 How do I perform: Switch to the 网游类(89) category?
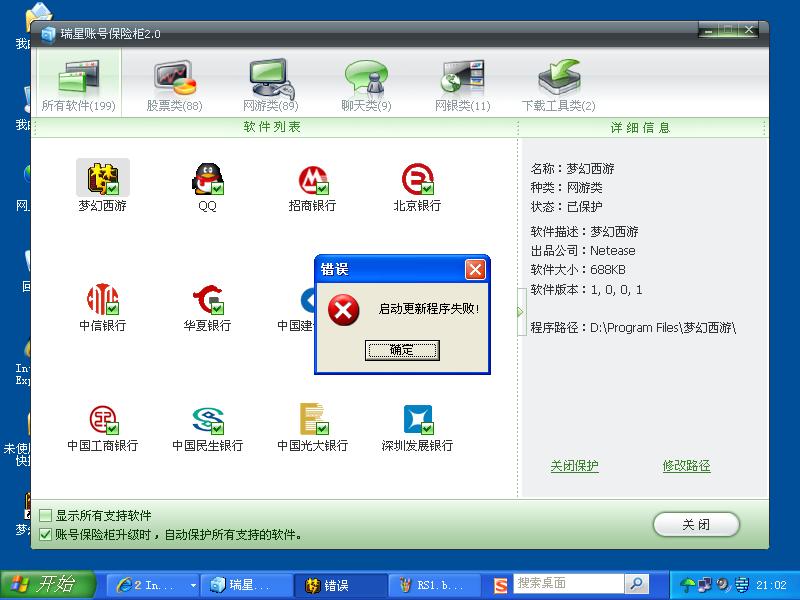click(270, 86)
